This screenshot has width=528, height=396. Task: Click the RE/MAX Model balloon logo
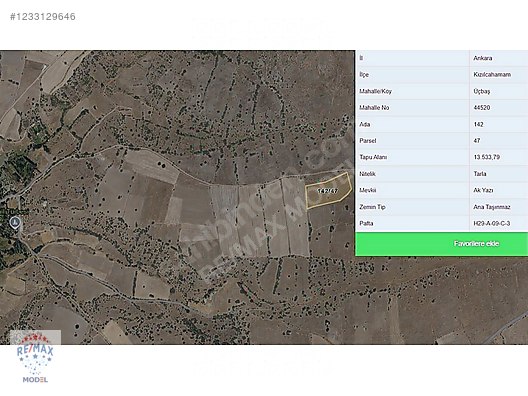[35, 358]
